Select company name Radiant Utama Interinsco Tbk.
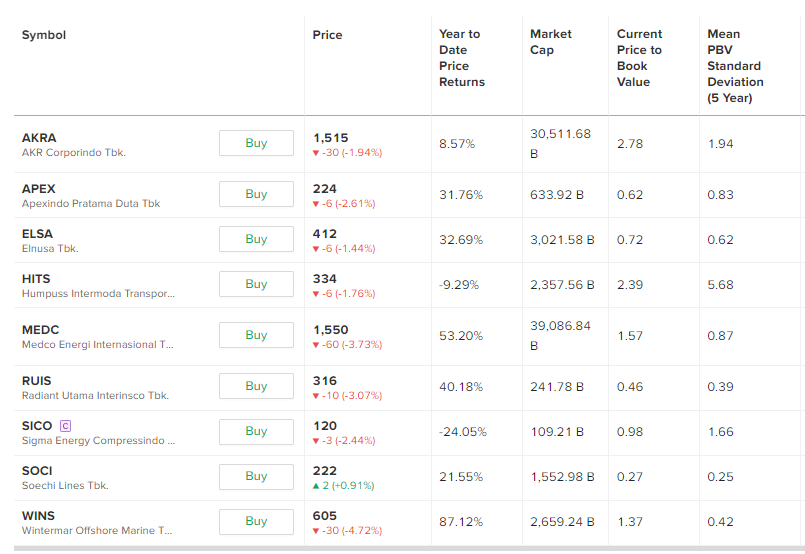The image size is (805, 554). click(95, 395)
